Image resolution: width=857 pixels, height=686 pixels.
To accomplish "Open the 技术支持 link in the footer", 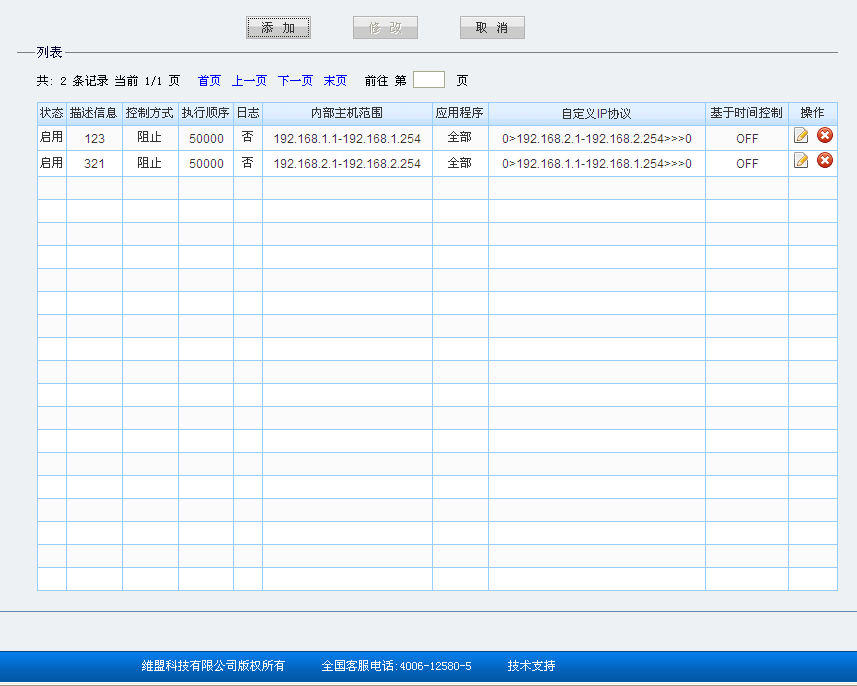I will click(x=531, y=666).
